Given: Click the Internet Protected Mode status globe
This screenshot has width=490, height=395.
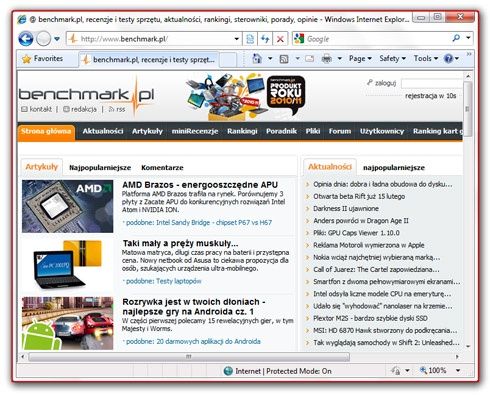Looking at the screenshot, I should (228, 371).
